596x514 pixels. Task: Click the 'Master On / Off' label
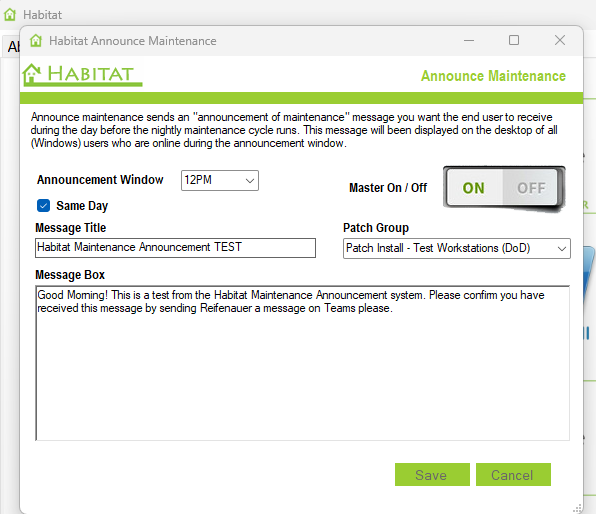pos(388,188)
